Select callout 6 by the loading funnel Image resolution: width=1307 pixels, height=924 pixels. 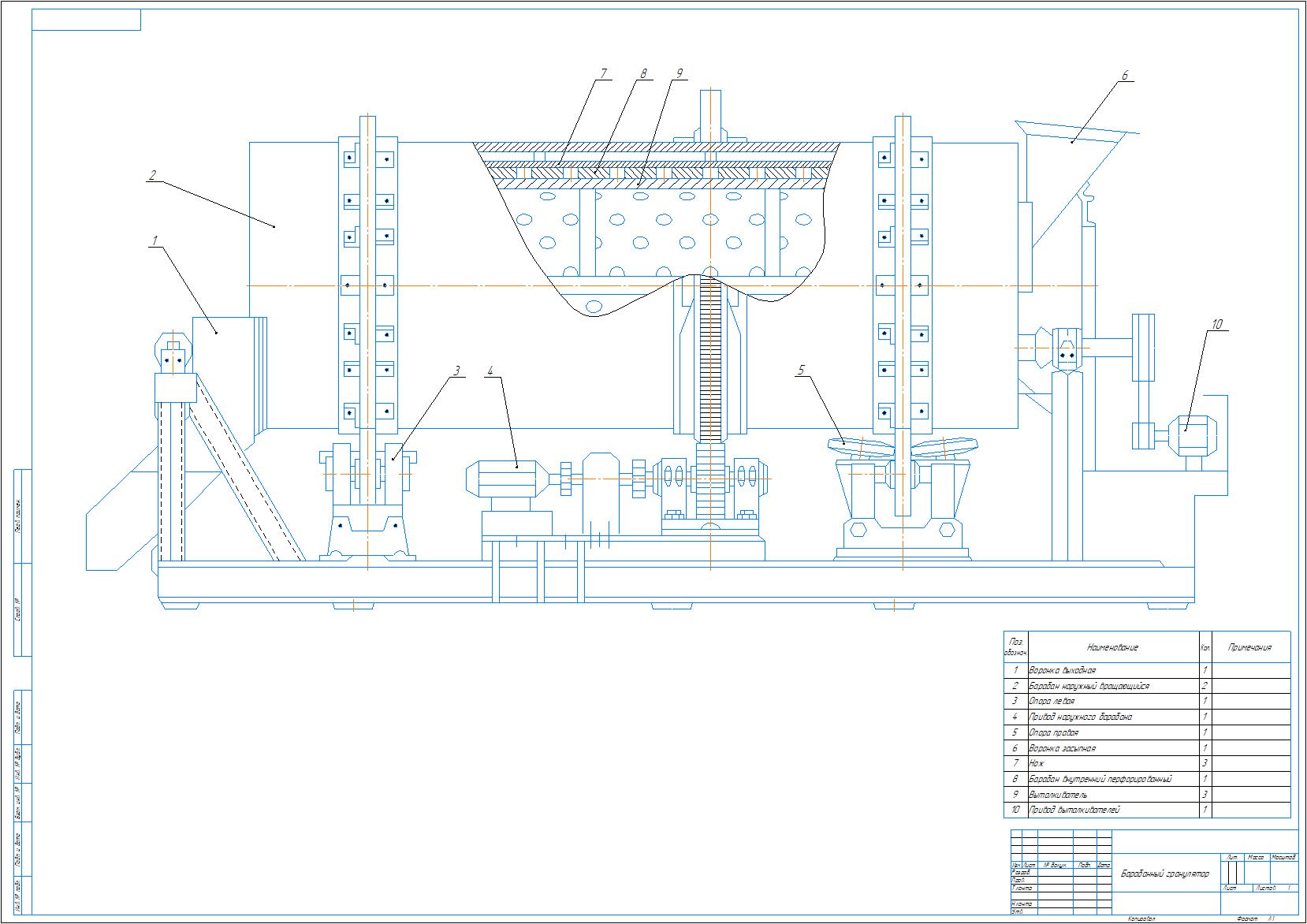click(1125, 76)
